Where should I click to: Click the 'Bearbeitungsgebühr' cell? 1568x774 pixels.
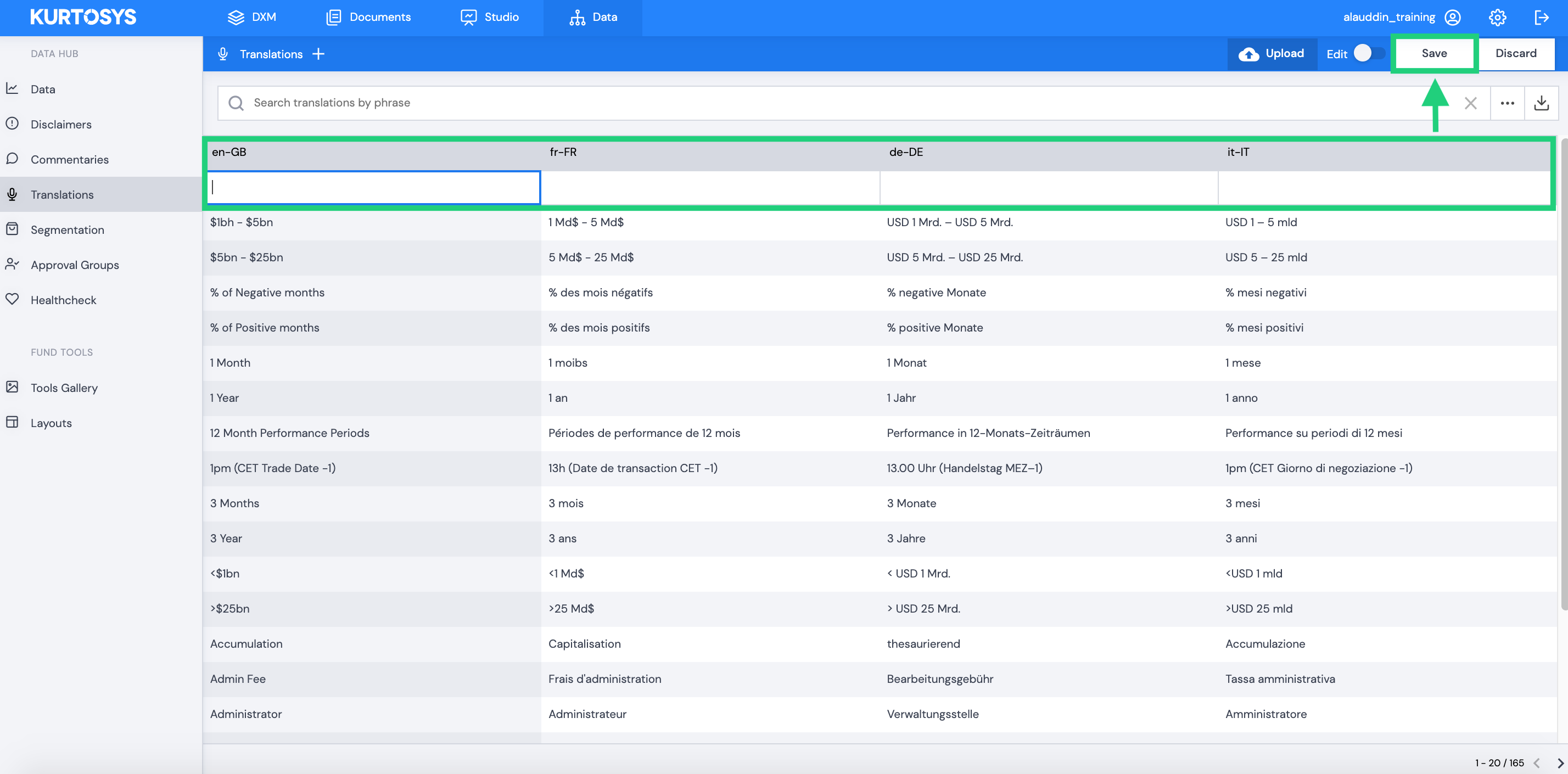[1049, 679]
